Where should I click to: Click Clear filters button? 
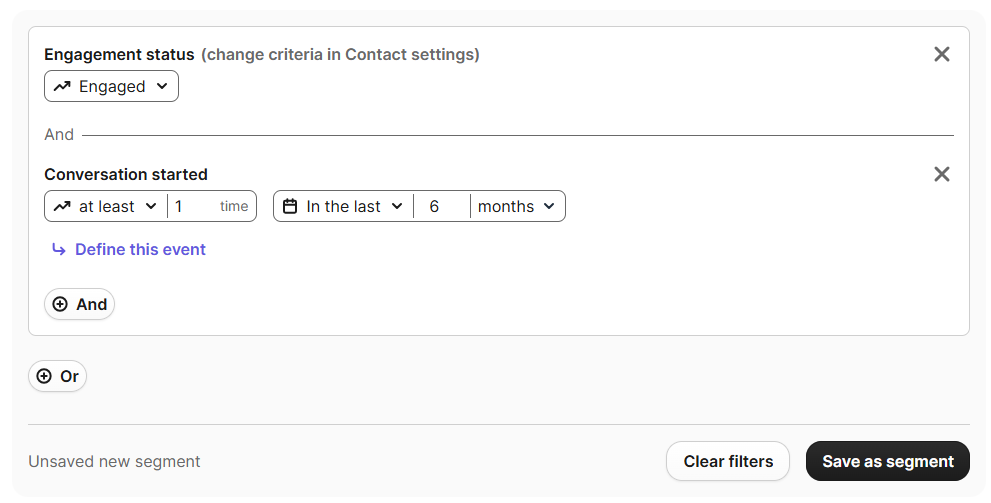(728, 461)
